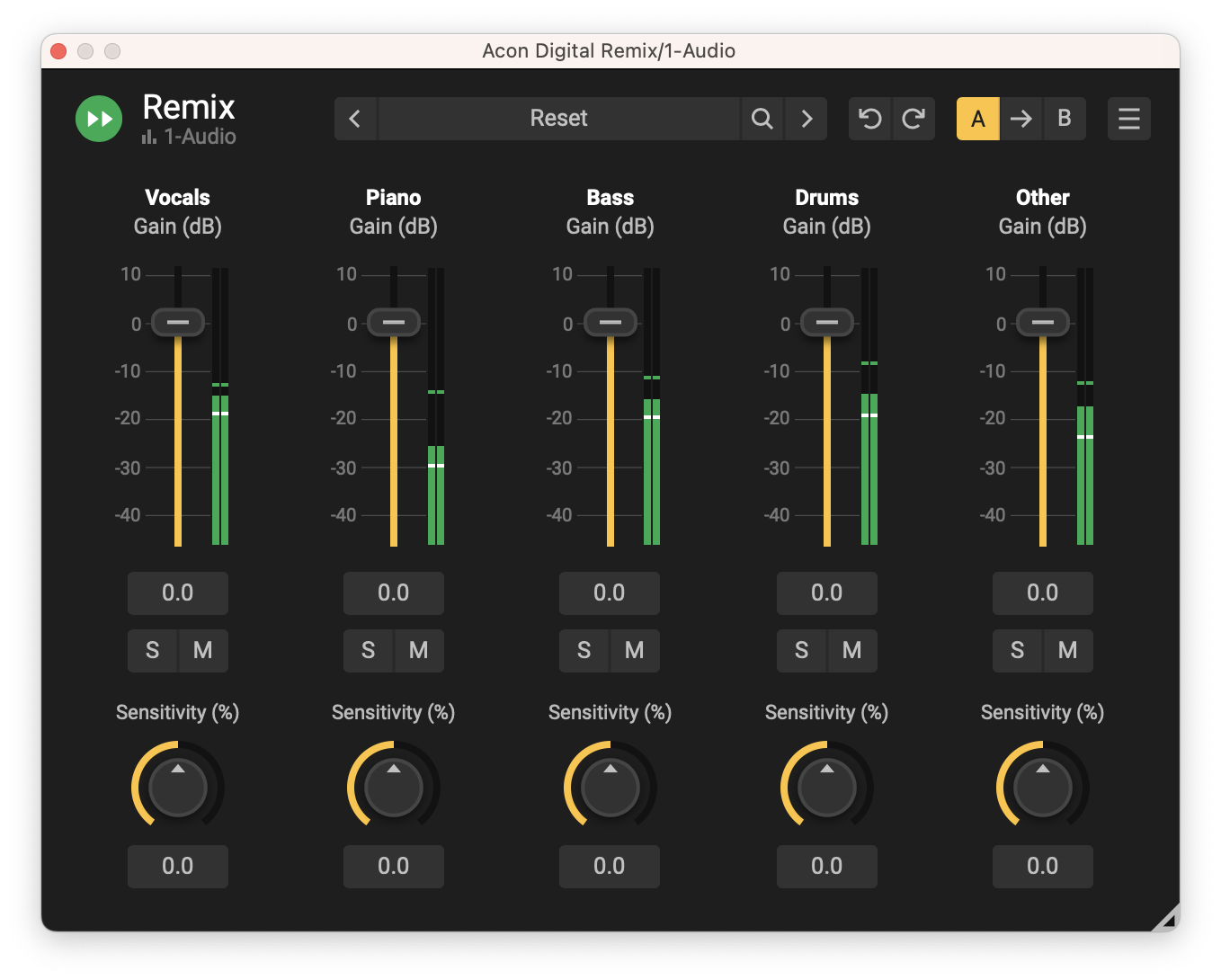Solo the Bass stem
Viewport: 1221px width, 980px height.
click(584, 650)
